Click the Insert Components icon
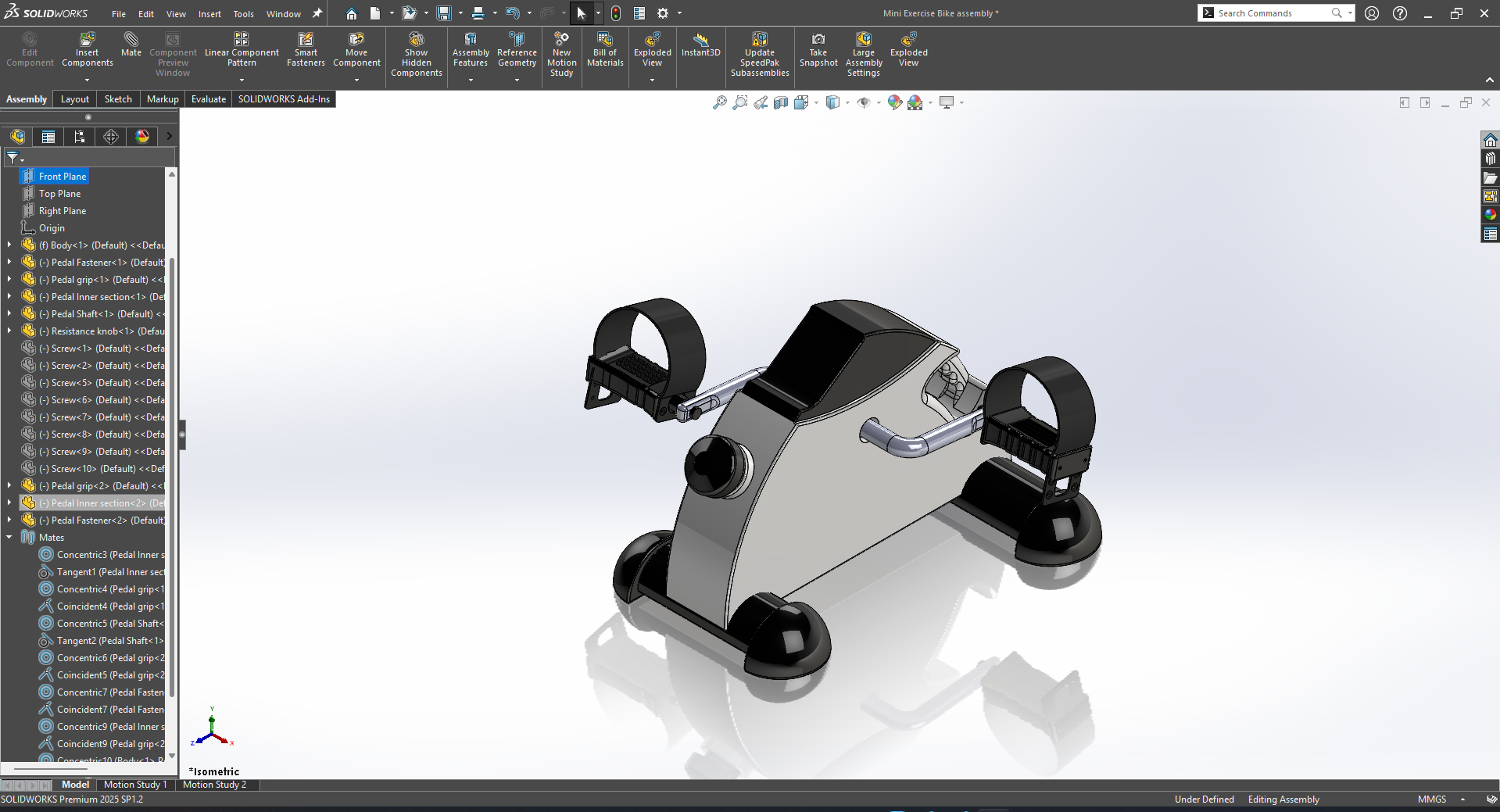 87,41
